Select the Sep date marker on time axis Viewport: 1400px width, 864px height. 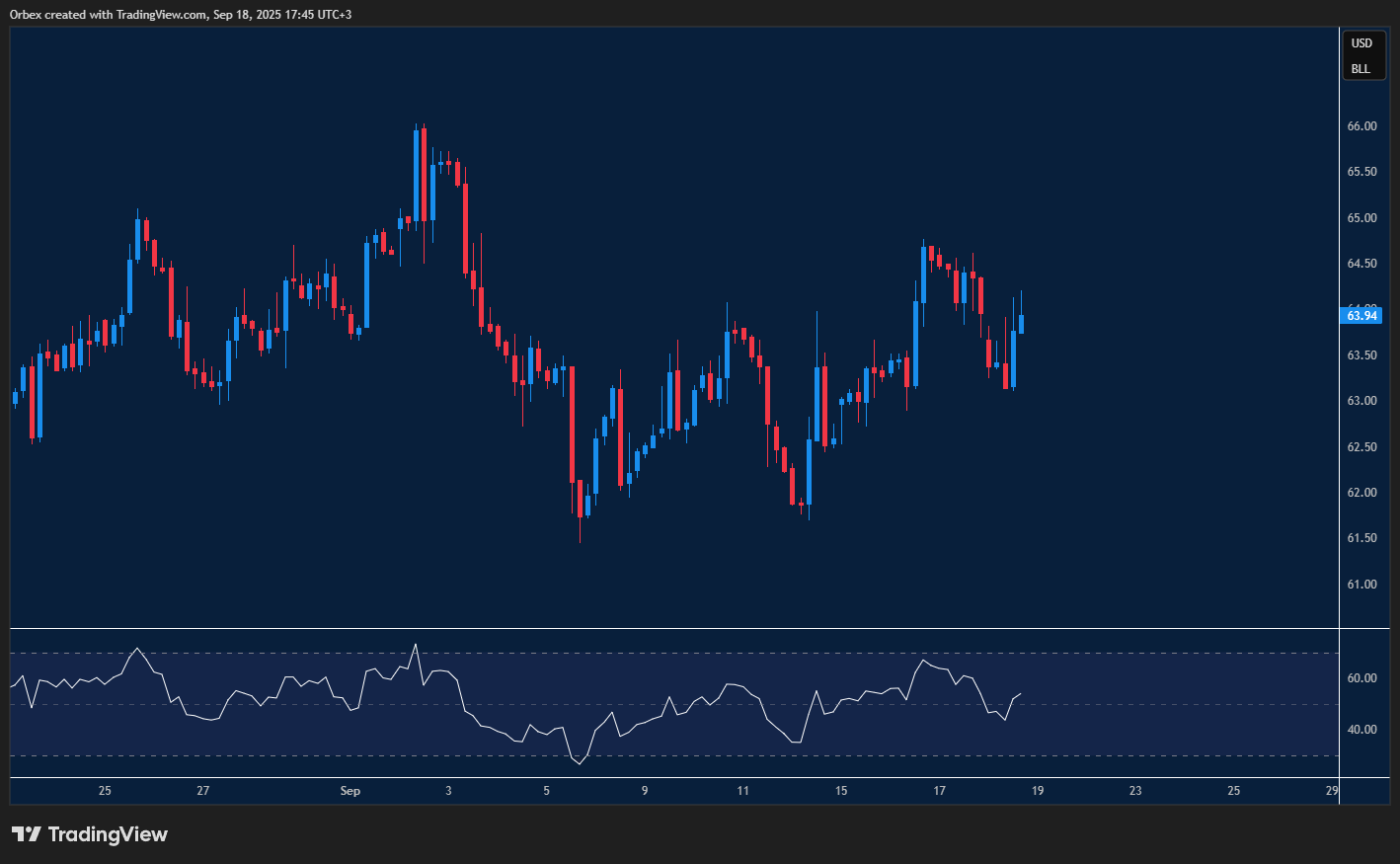coord(350,791)
